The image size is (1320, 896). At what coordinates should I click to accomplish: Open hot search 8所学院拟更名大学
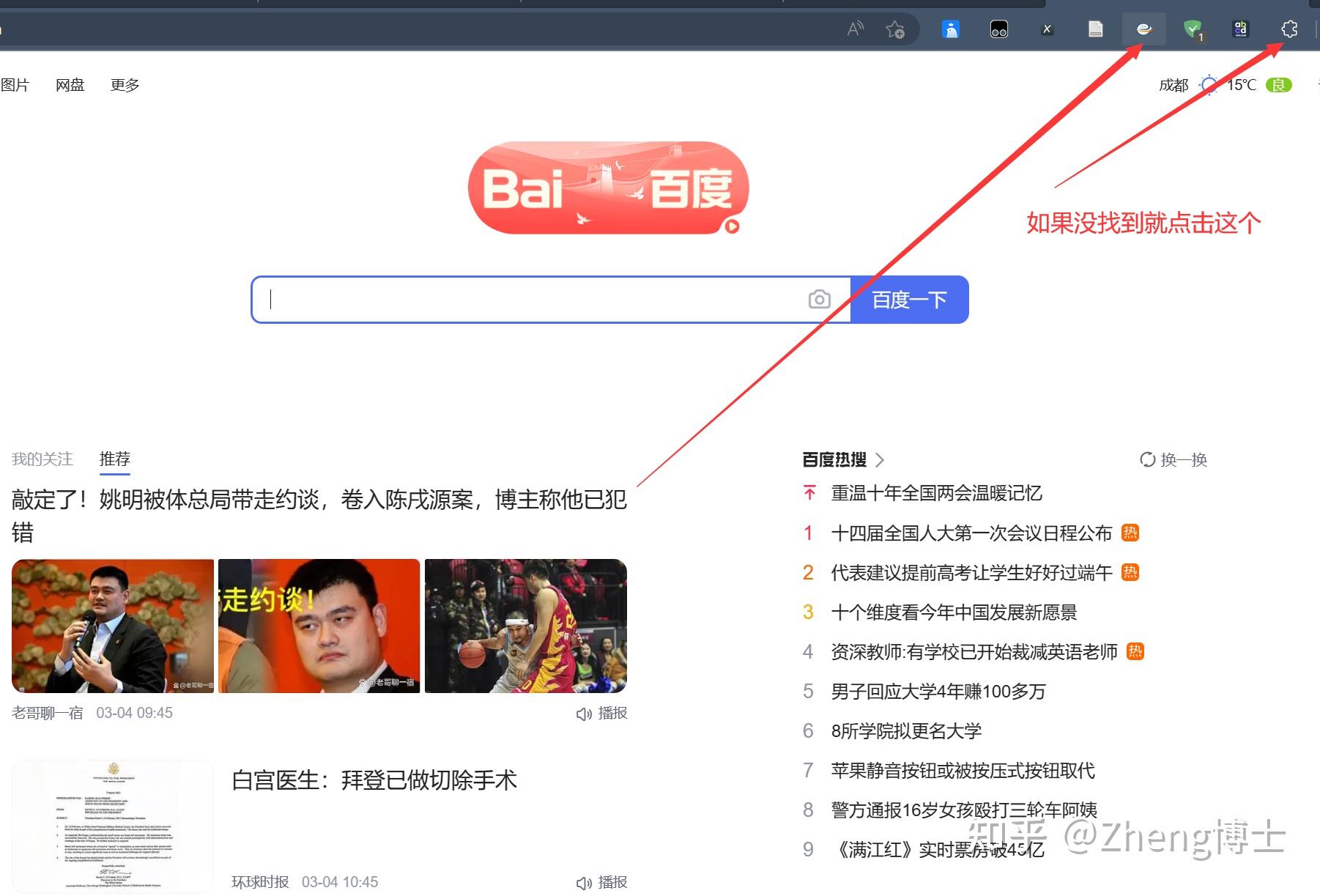(x=906, y=730)
